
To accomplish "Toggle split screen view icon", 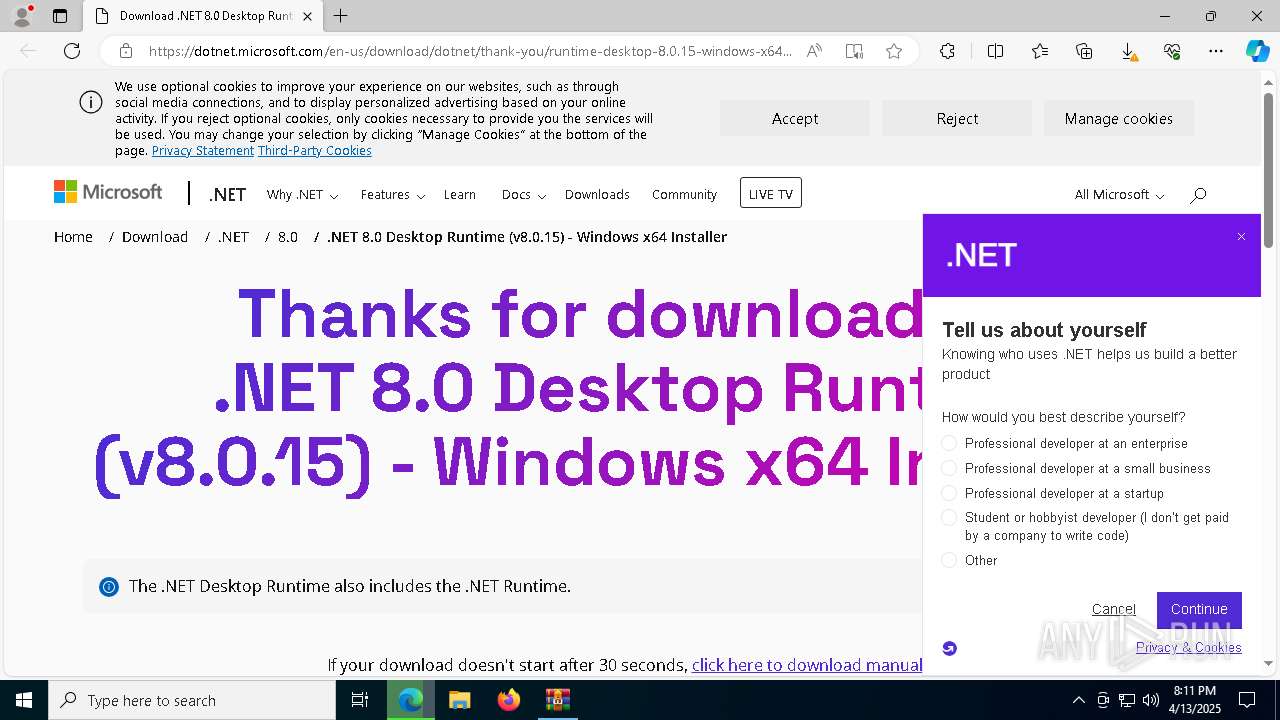I will pos(996,51).
